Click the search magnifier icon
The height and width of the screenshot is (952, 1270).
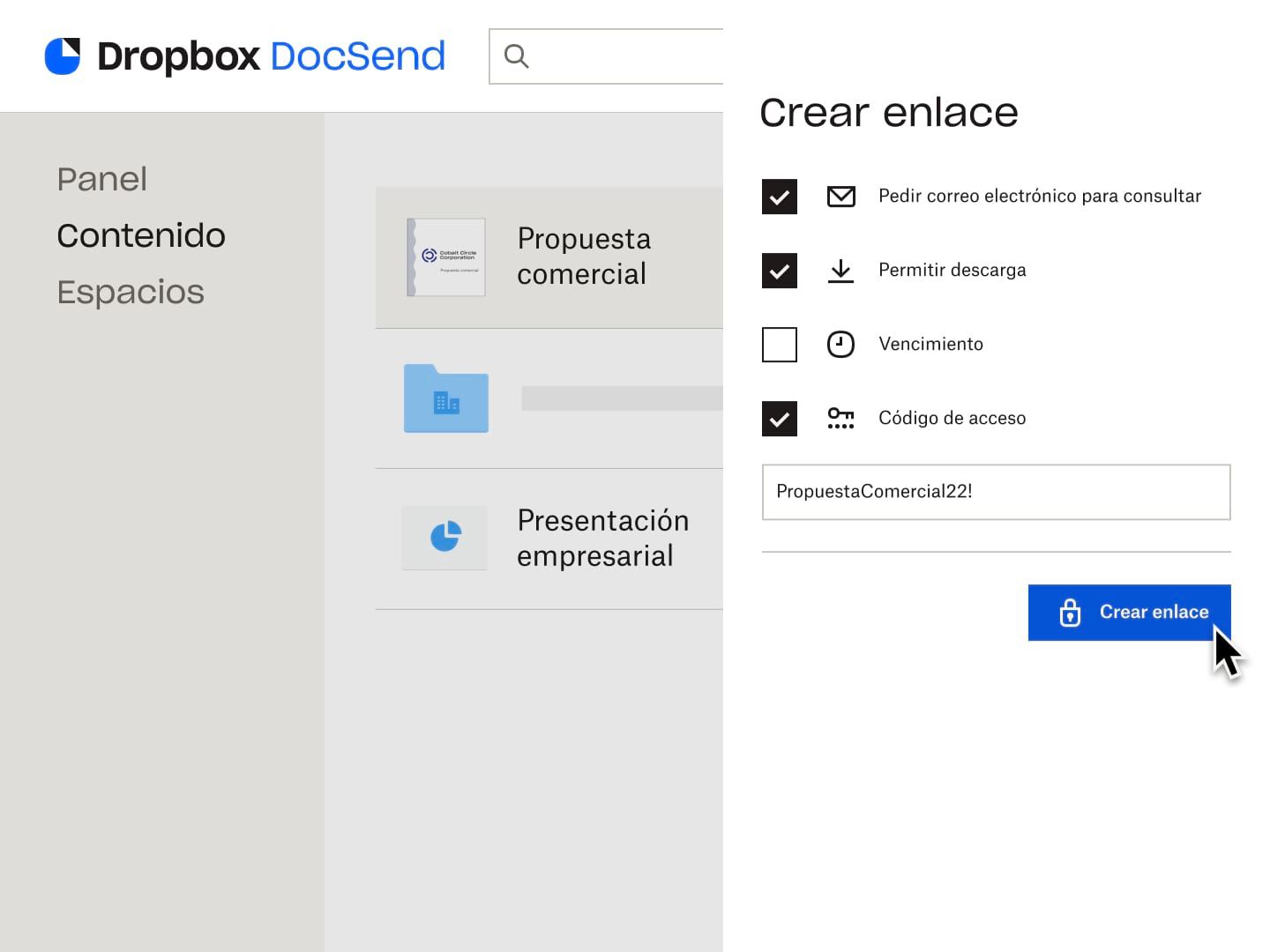[516, 56]
